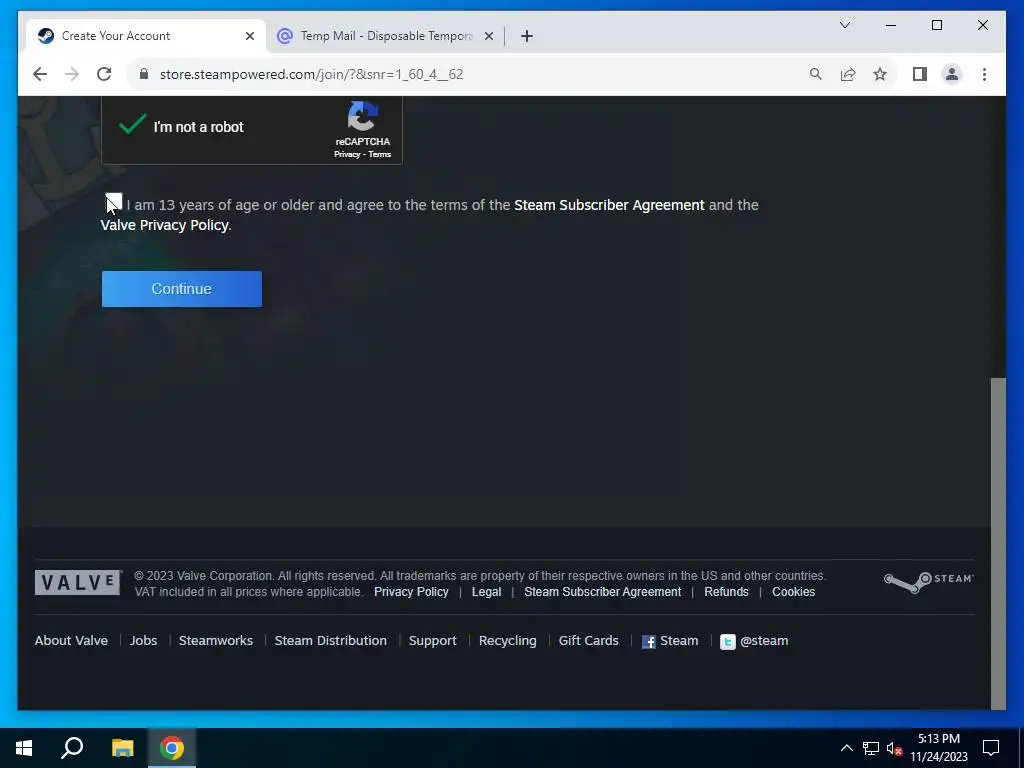The image size is (1024, 768).
Task: Open the Legal footer link
Action: tap(487, 592)
